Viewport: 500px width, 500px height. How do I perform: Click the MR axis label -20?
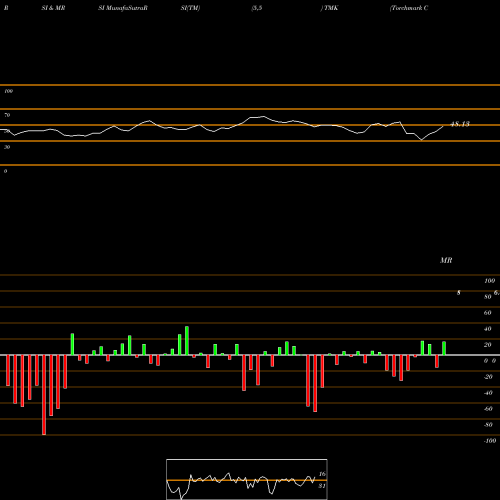[x=488, y=377]
